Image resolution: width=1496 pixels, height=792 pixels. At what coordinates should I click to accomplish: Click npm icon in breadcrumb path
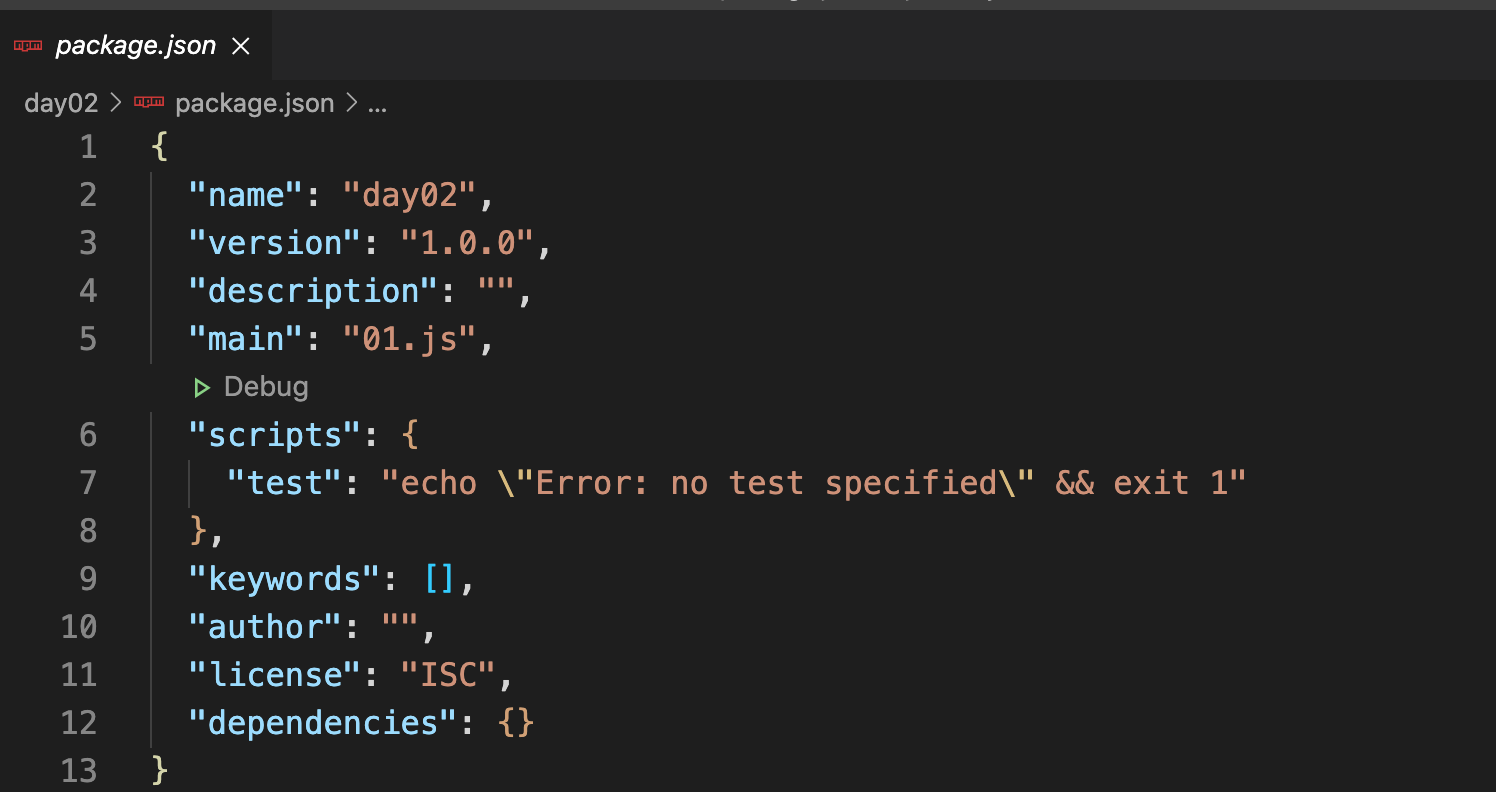149,103
